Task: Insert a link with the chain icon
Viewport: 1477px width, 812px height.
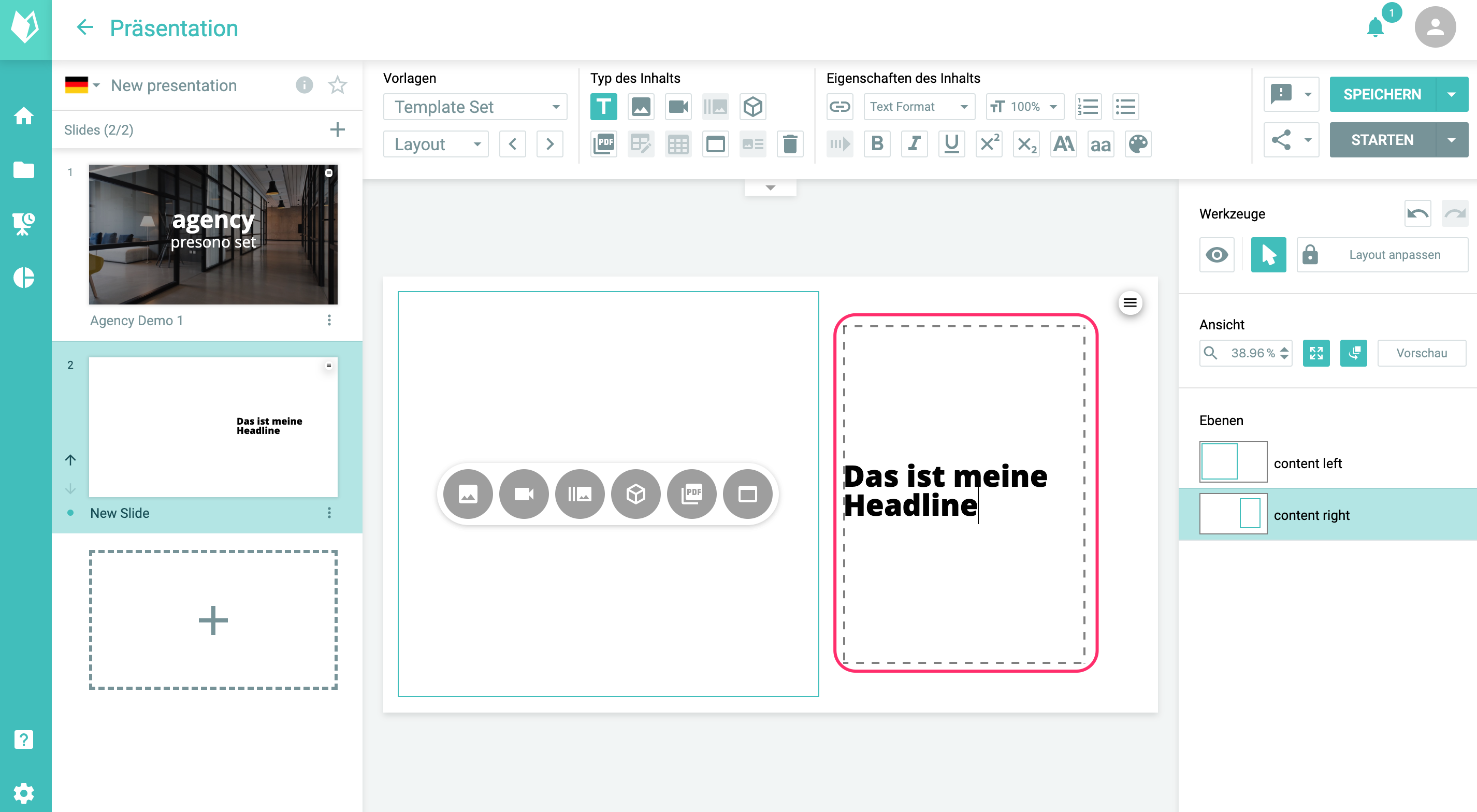Action: 839,107
